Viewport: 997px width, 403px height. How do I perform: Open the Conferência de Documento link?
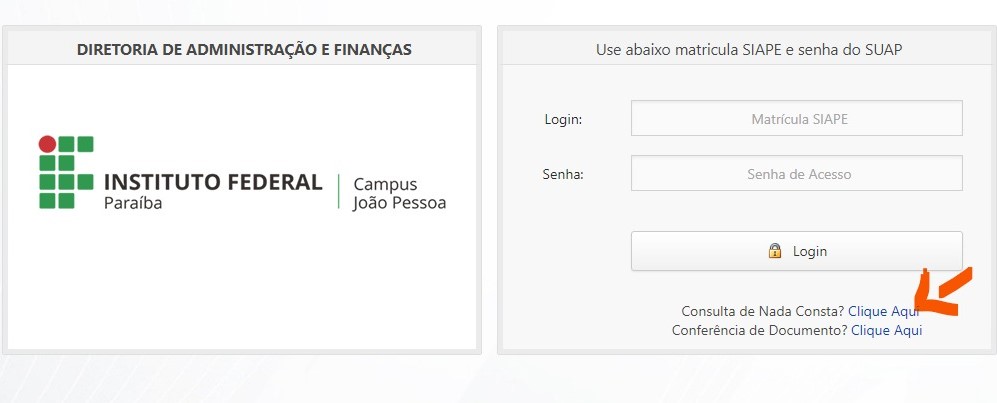(x=886, y=330)
